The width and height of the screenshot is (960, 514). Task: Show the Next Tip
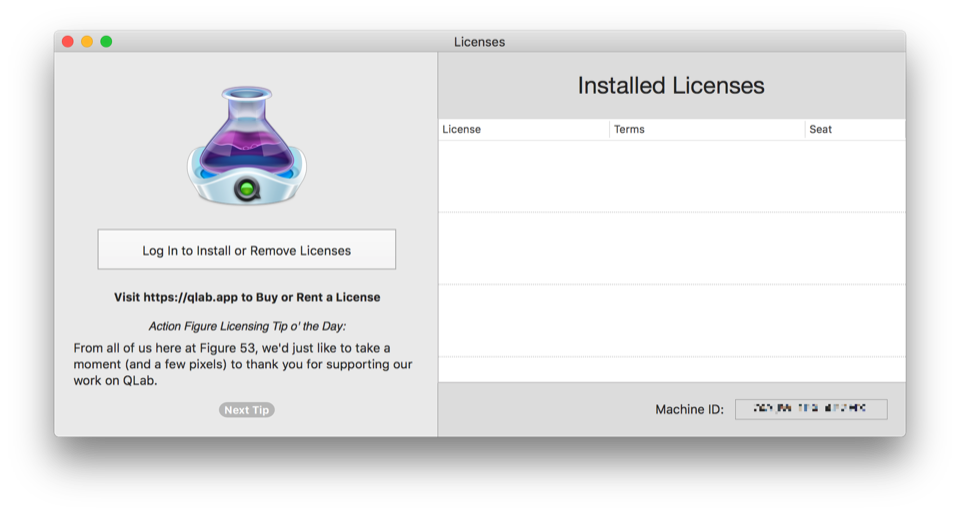click(x=246, y=410)
